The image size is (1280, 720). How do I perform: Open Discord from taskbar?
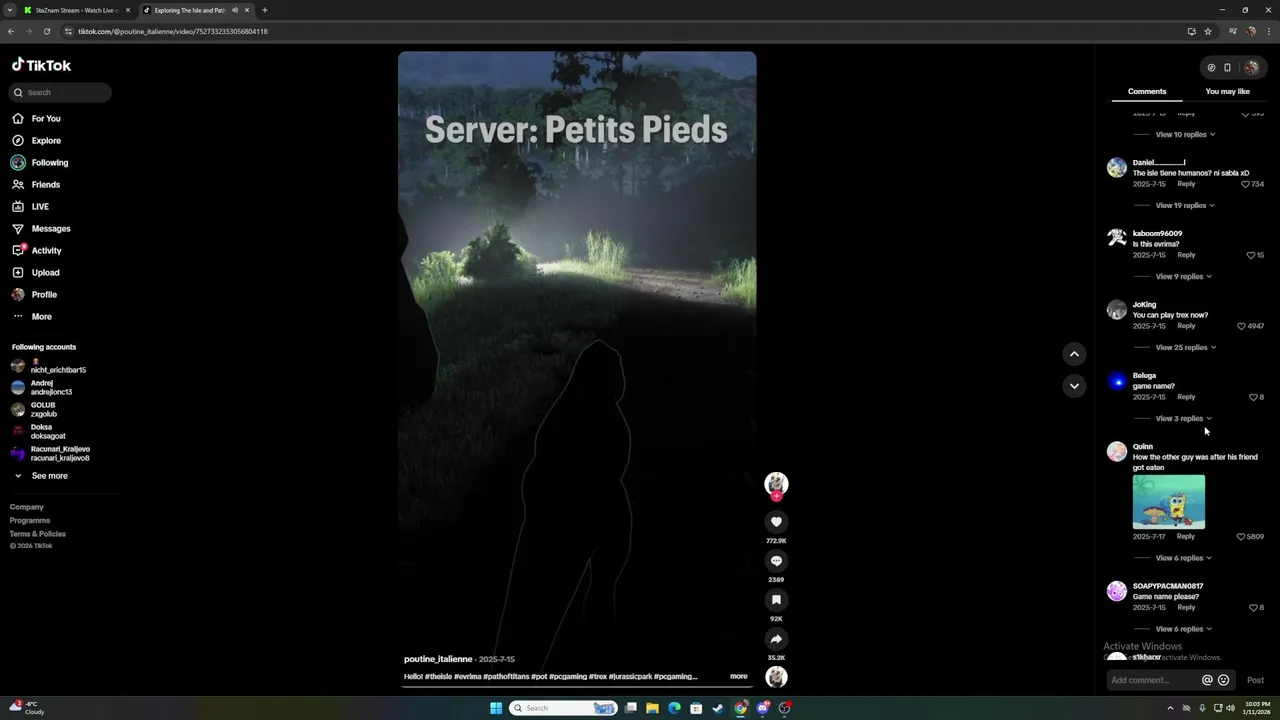763,708
